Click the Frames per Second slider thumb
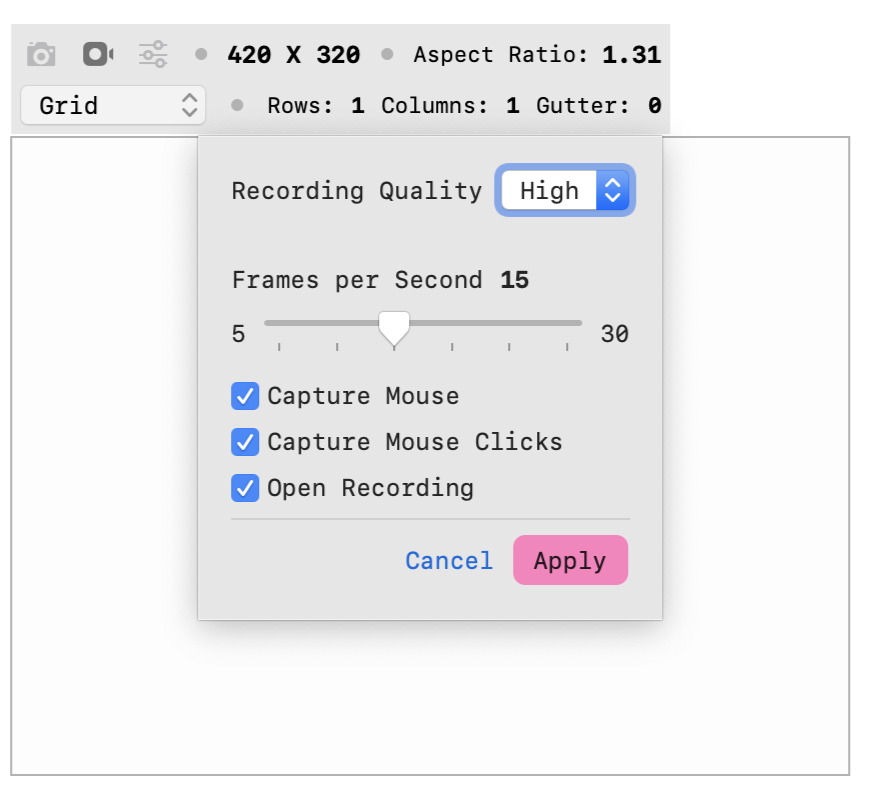Viewport: 871px width, 789px height. point(394,328)
